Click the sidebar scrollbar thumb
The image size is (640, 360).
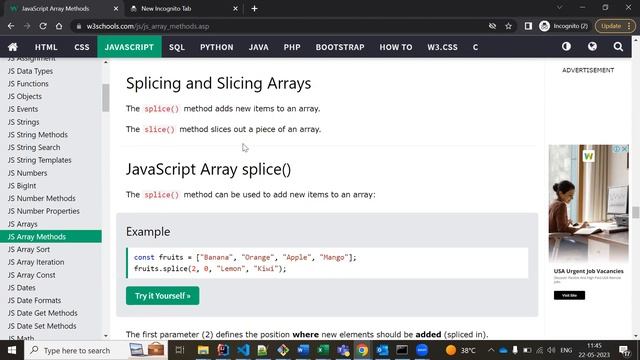[x=106, y=98]
